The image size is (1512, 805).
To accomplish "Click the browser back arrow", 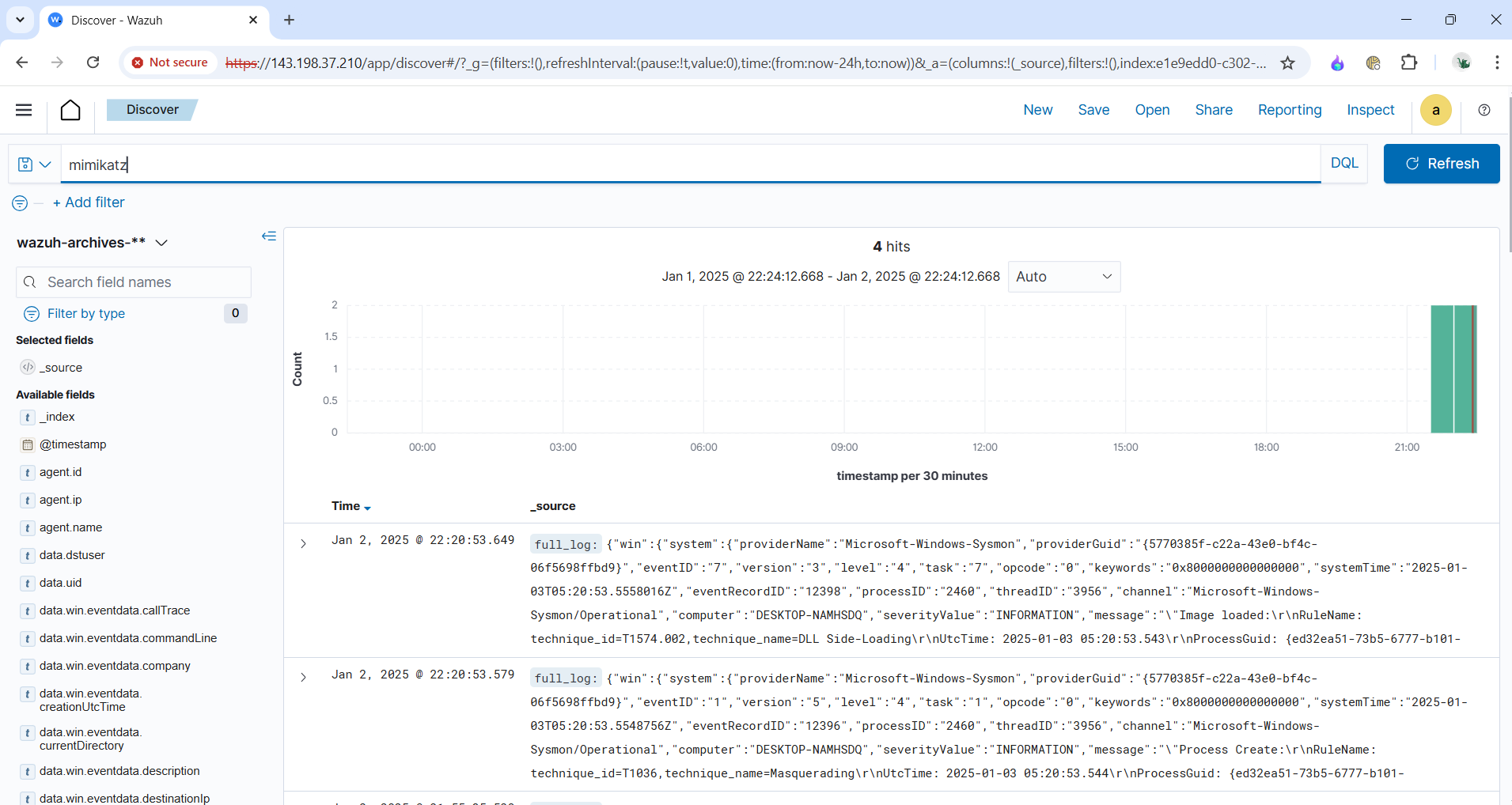I will click(x=23, y=62).
